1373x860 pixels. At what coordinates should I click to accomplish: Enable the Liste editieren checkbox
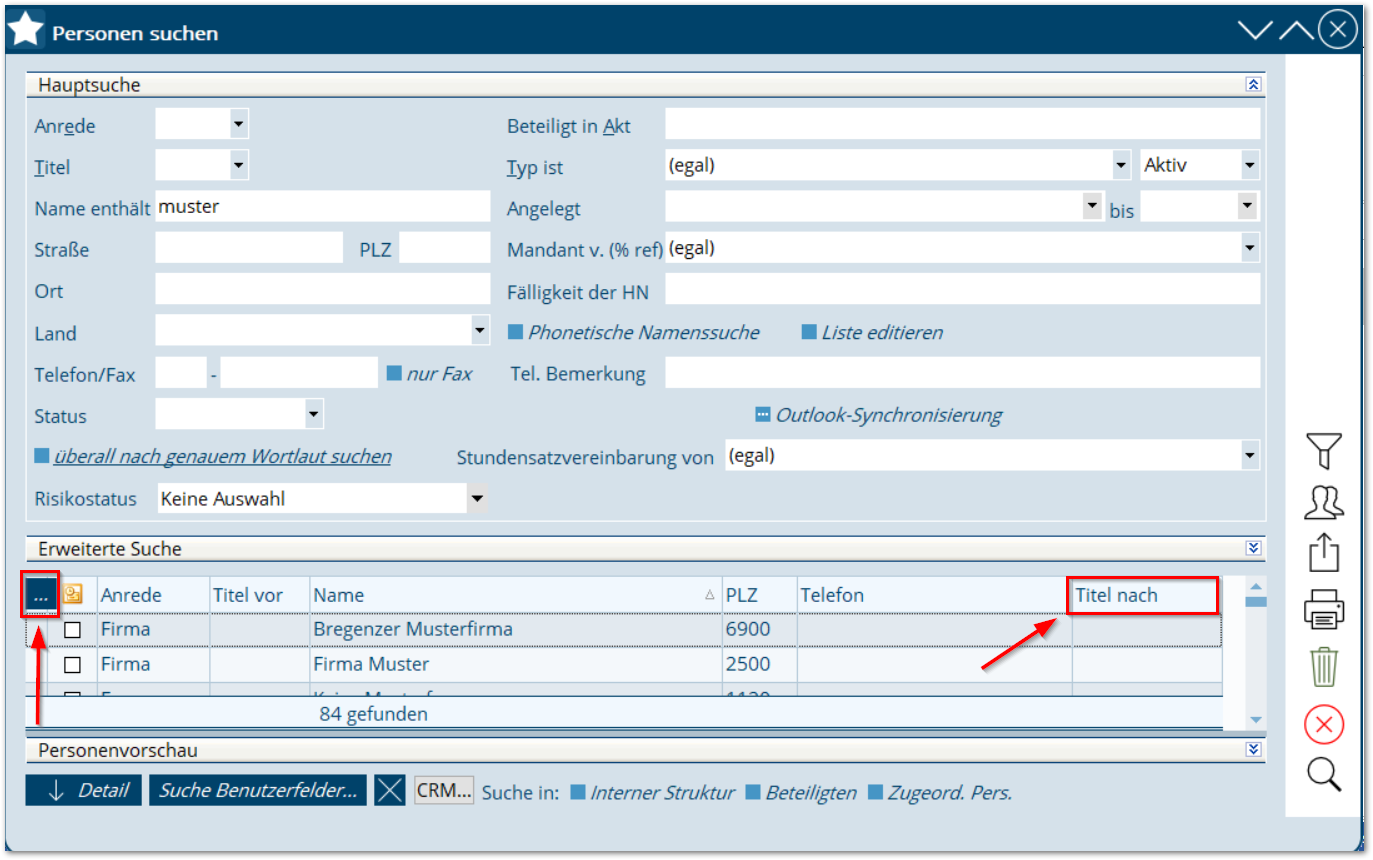[809, 332]
